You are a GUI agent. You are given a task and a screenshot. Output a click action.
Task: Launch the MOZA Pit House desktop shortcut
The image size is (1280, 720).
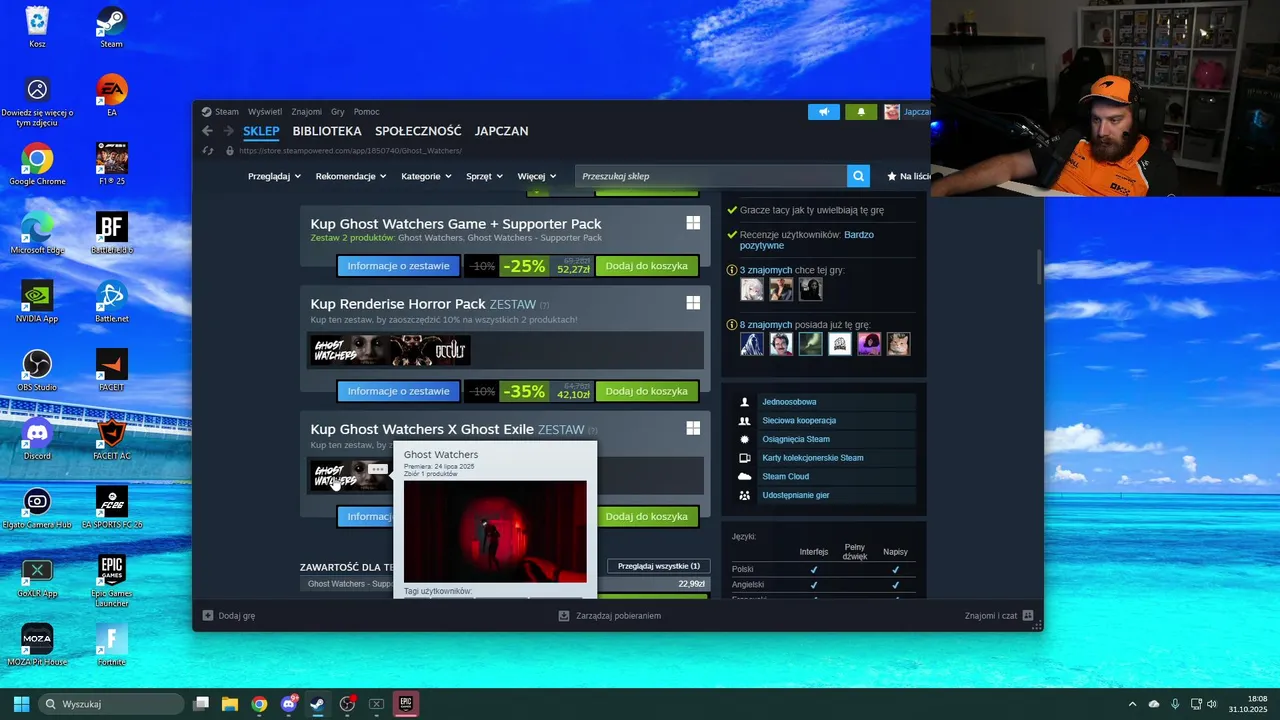37,644
